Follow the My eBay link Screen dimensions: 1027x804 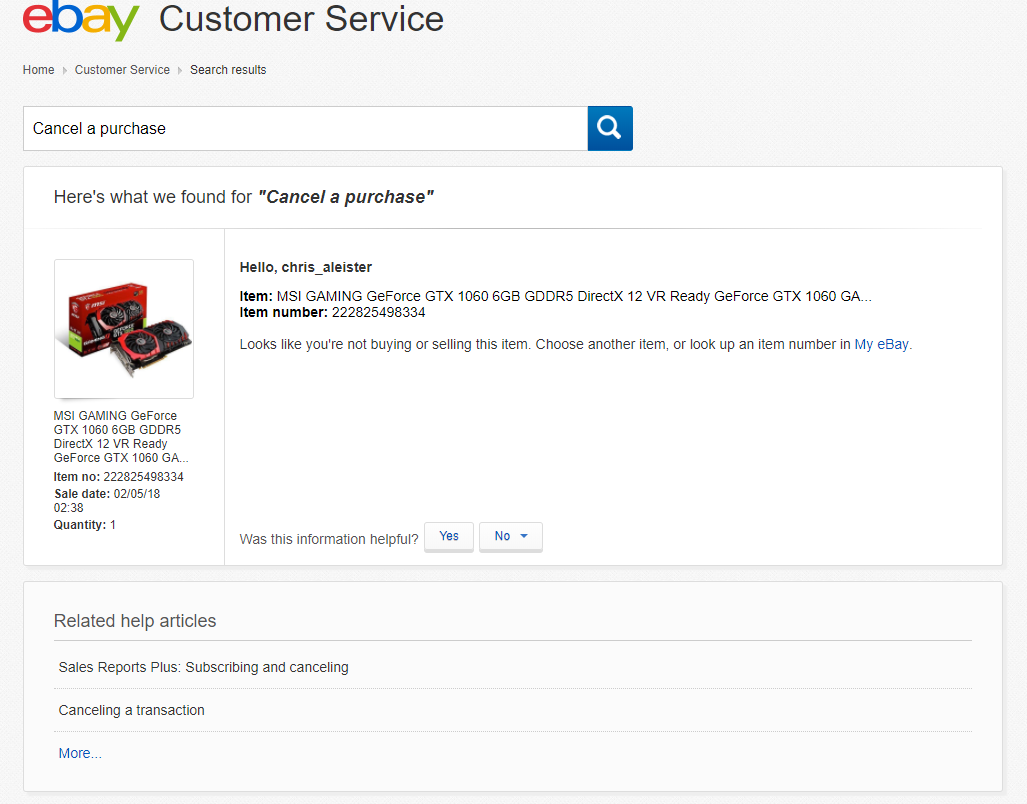point(881,344)
